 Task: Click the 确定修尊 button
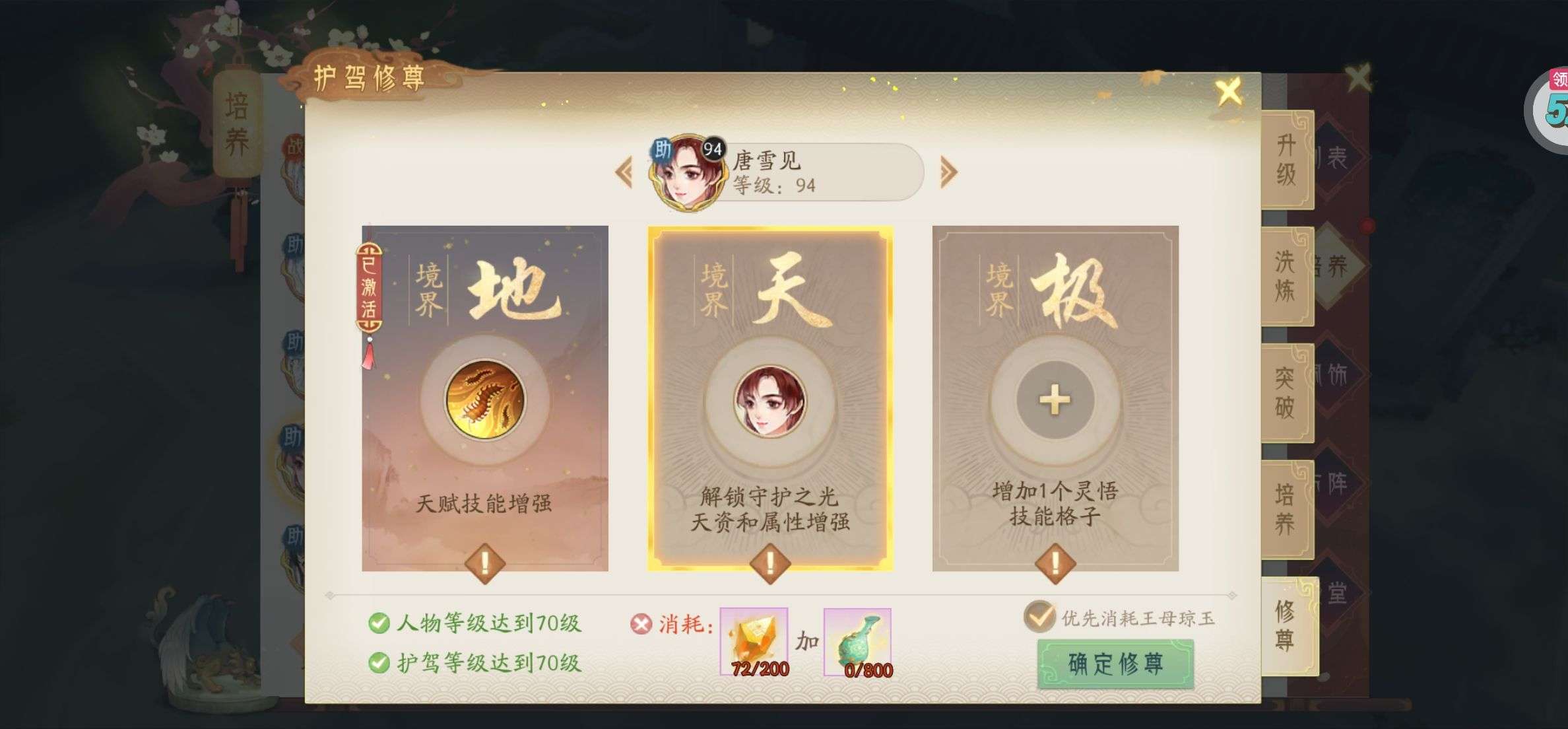(1115, 664)
